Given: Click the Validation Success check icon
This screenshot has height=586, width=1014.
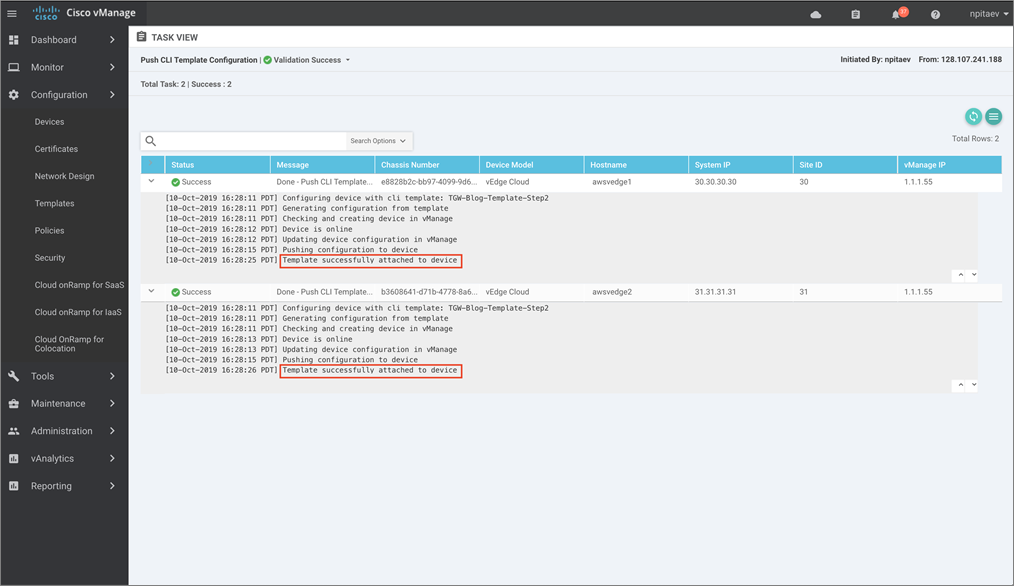Looking at the screenshot, I should (x=267, y=60).
